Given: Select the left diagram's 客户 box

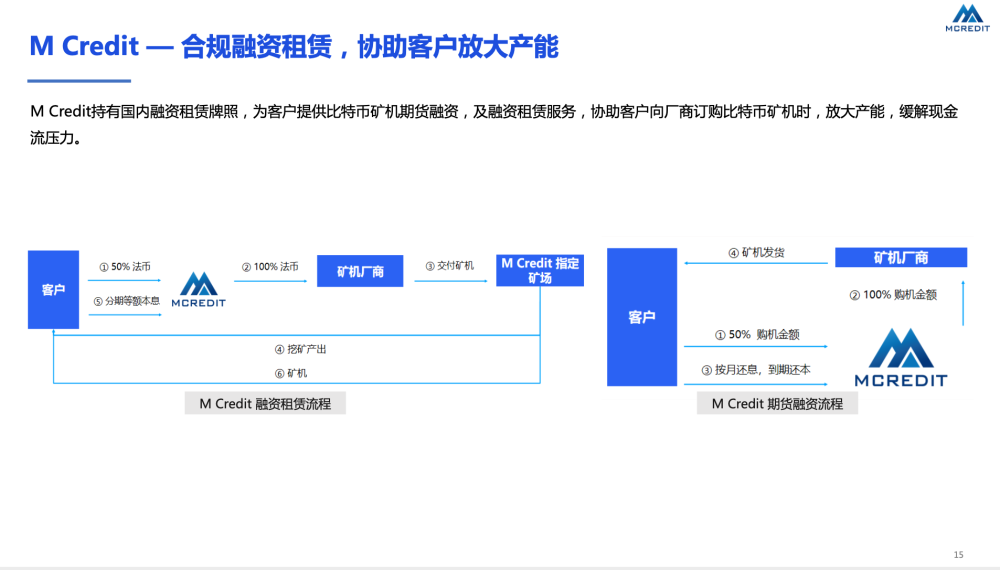Looking at the screenshot, I should (54, 289).
